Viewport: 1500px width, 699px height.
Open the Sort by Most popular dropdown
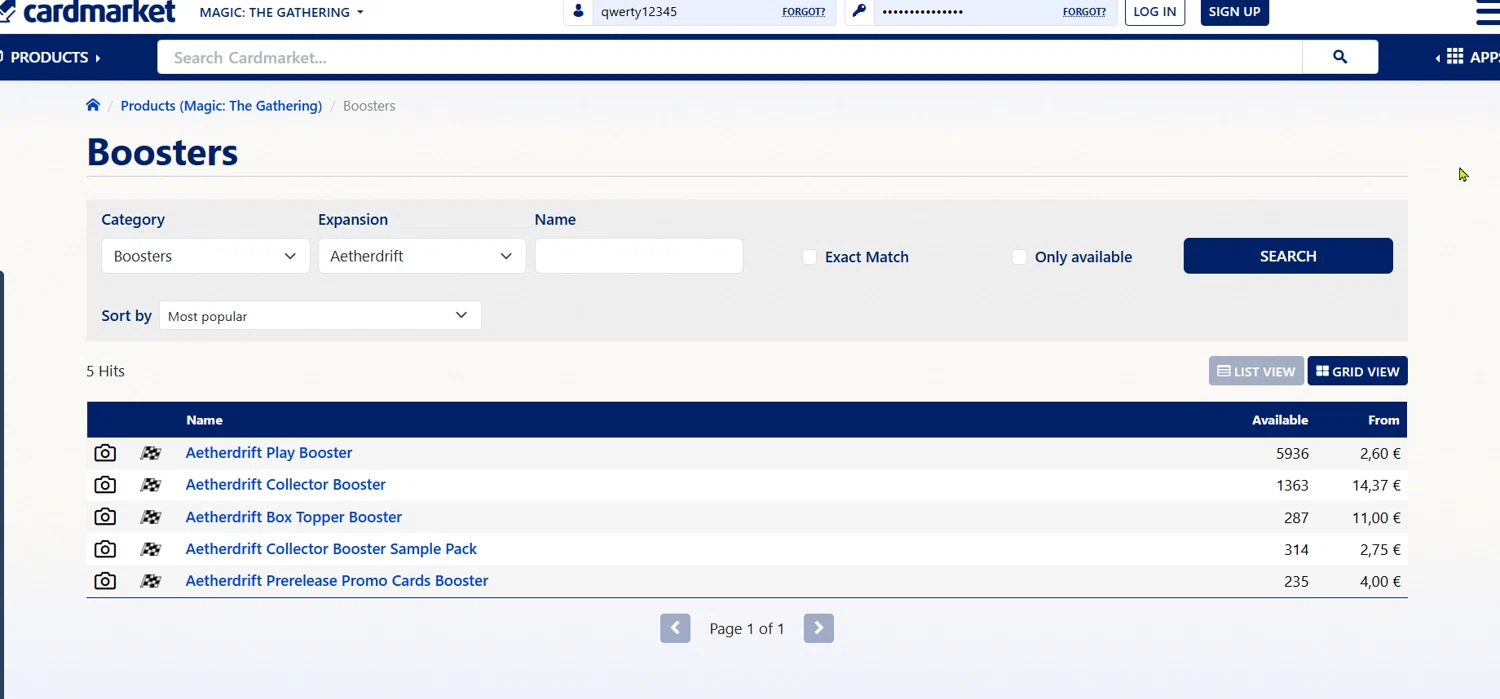click(x=320, y=316)
